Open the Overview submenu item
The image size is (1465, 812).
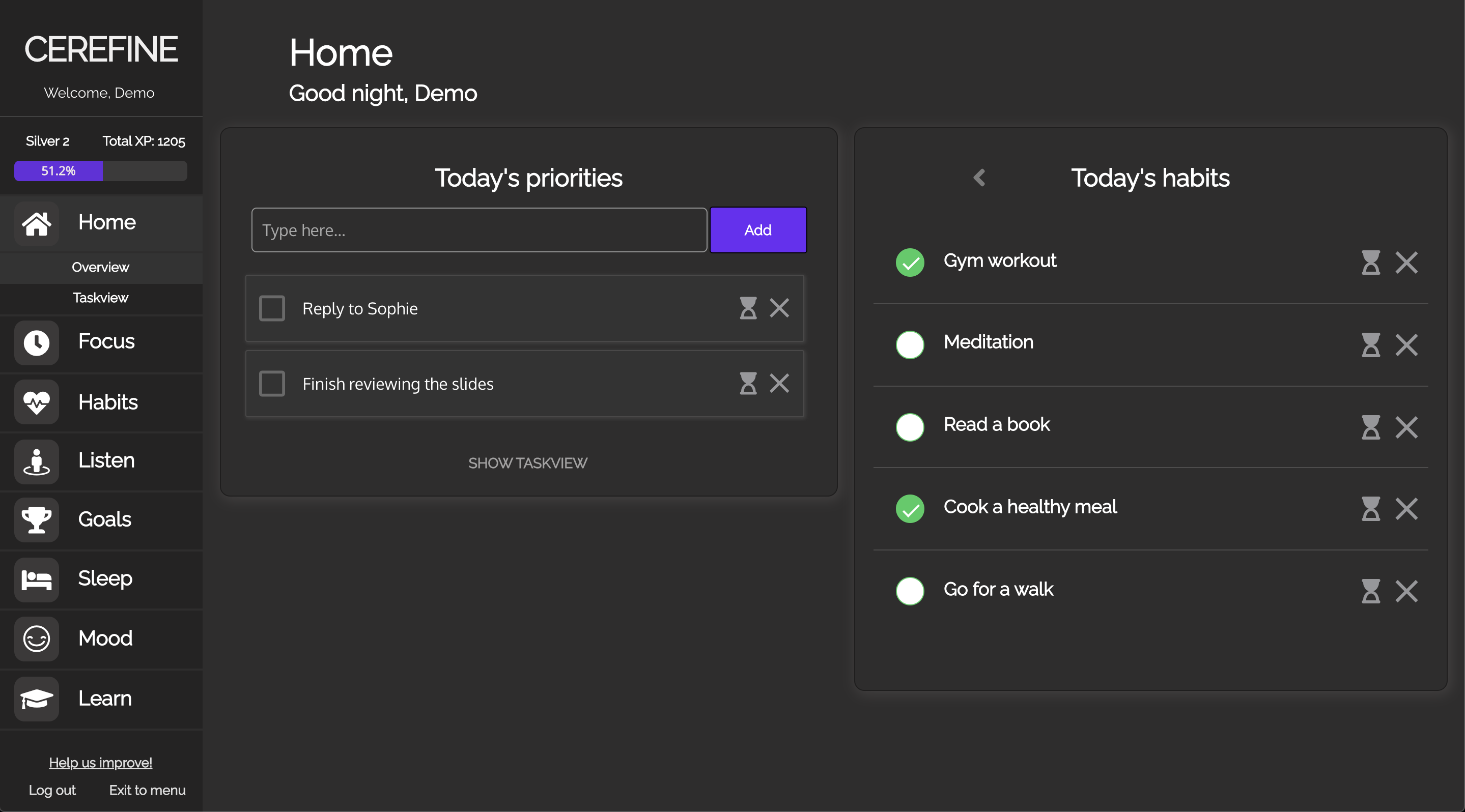pyautogui.click(x=101, y=267)
